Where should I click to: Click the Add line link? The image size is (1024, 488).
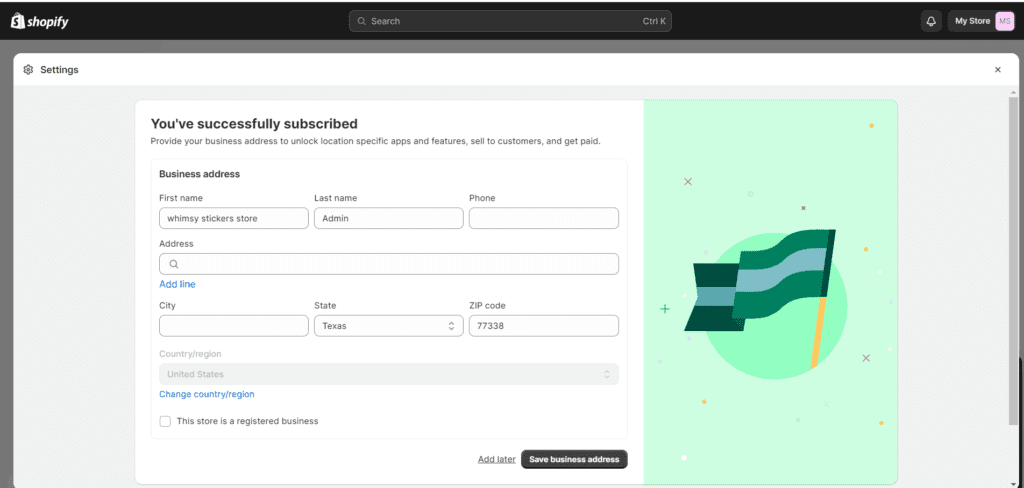(x=177, y=285)
